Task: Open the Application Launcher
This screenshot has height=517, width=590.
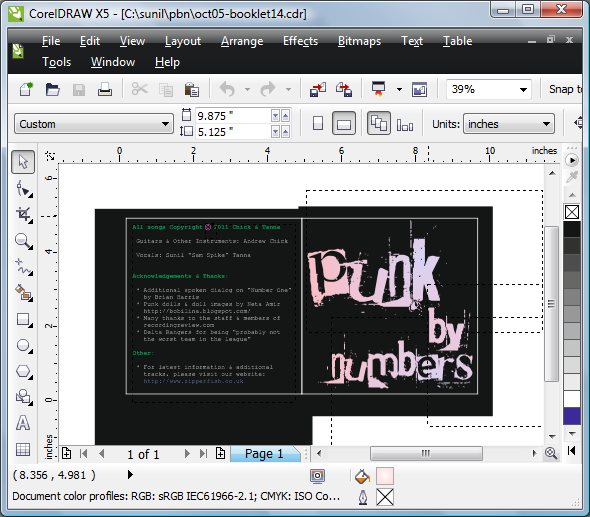Action: pos(379,90)
